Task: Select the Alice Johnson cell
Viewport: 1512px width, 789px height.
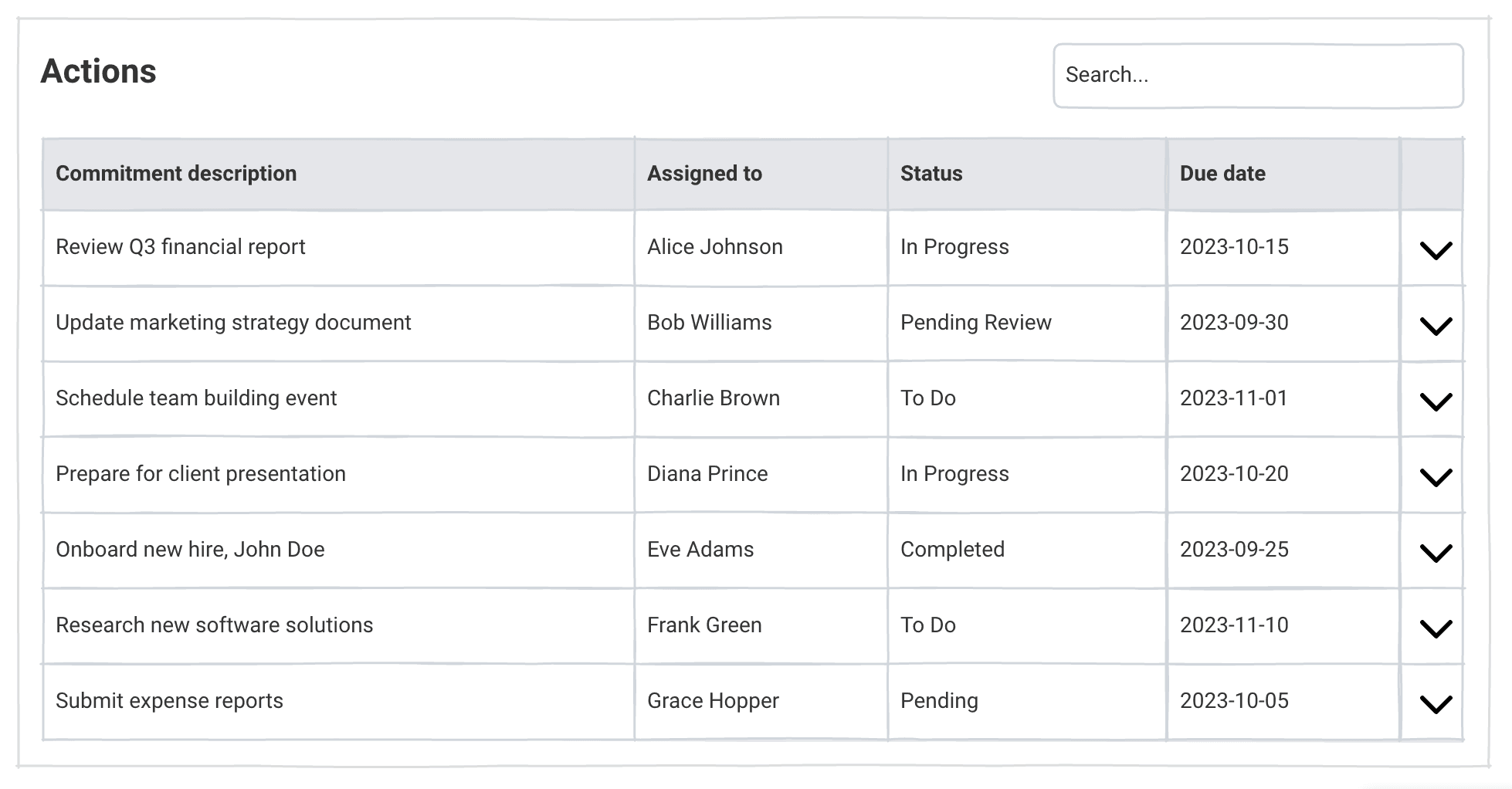Action: 715,247
